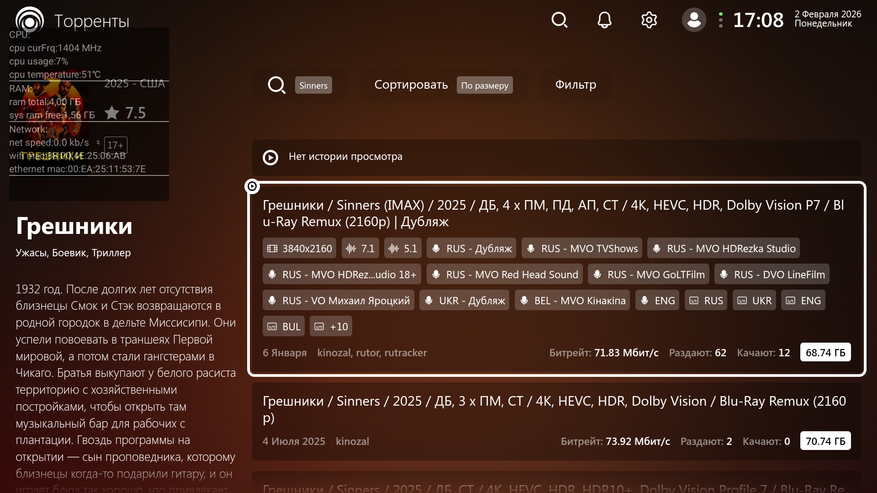877x493 pixels.
Task: Click the UKR subtitle tag
Action: [755, 301]
